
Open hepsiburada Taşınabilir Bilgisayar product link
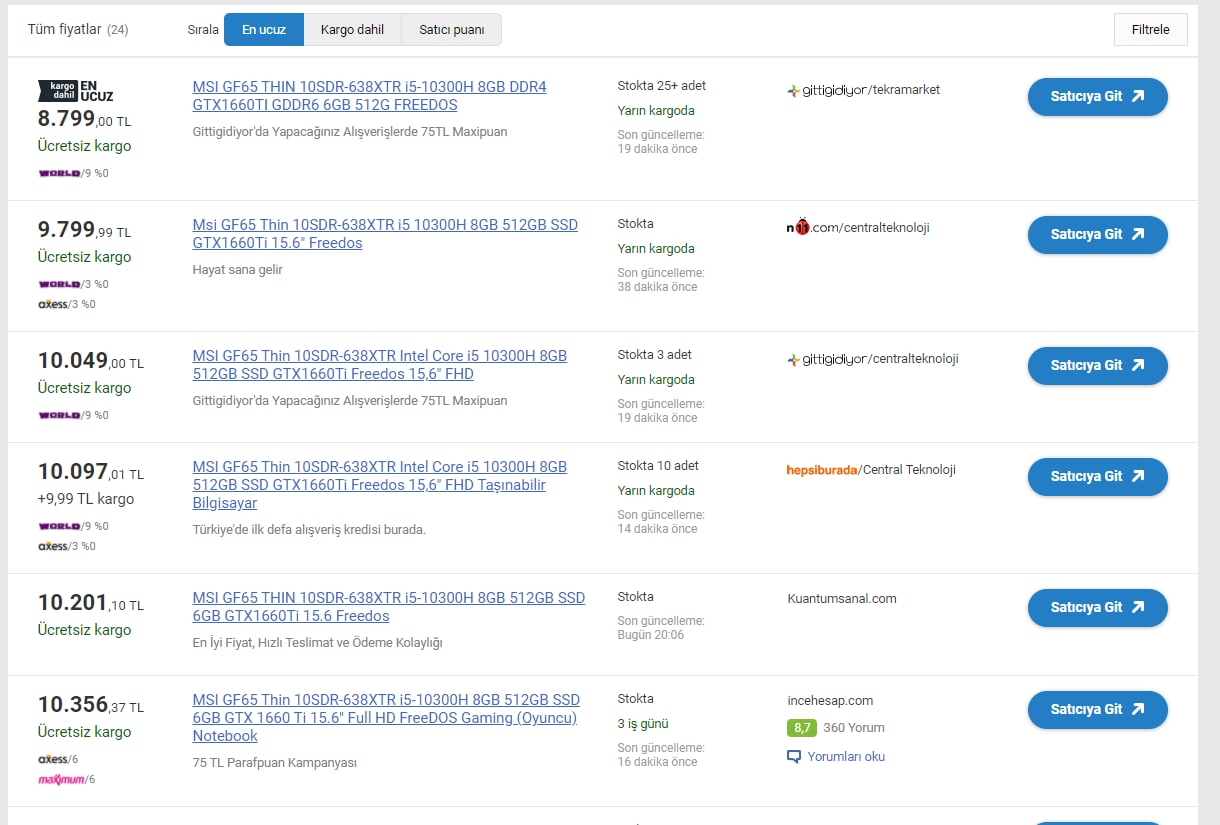379,485
